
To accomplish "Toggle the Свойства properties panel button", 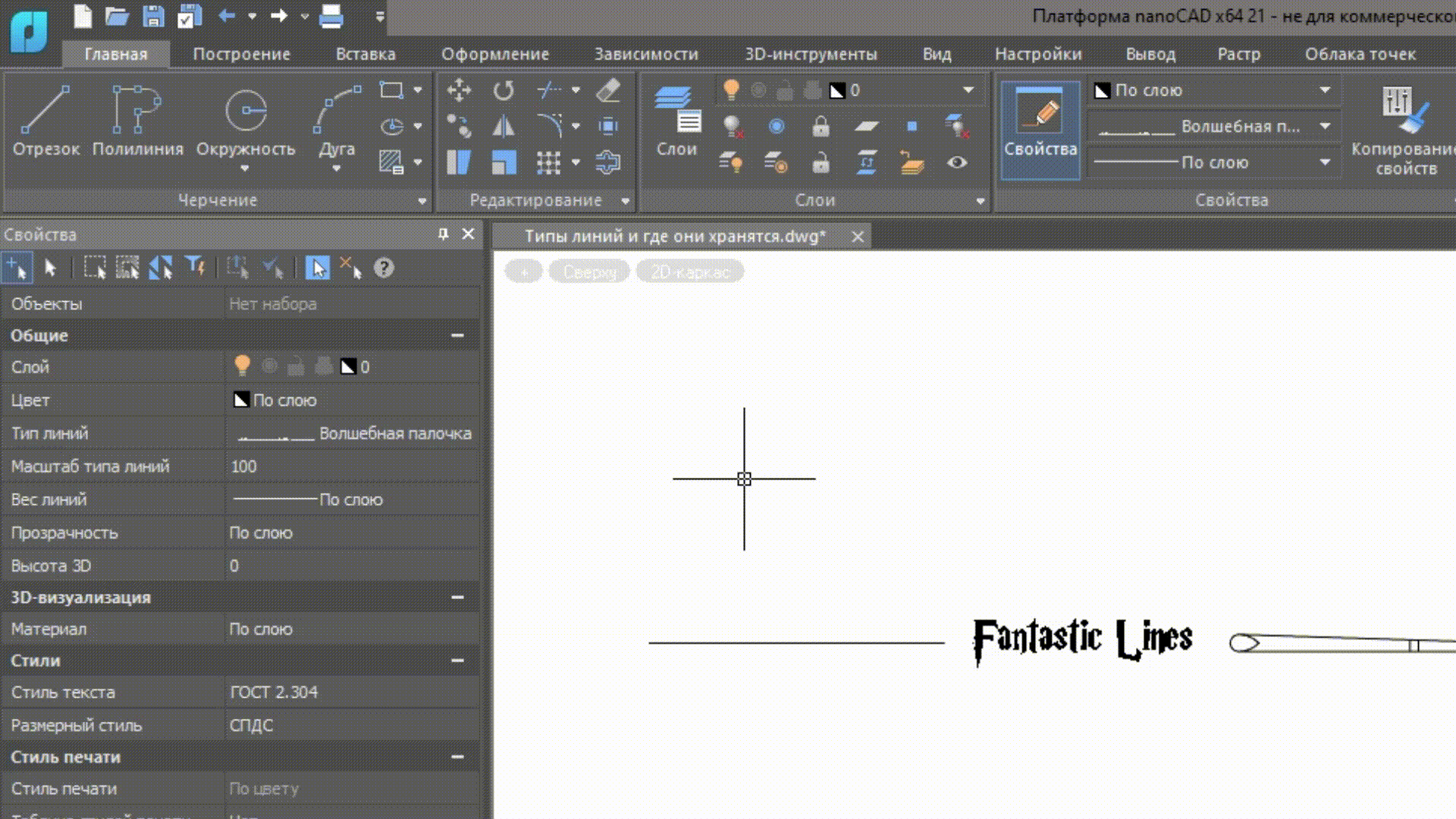I will pyautogui.click(x=1040, y=129).
